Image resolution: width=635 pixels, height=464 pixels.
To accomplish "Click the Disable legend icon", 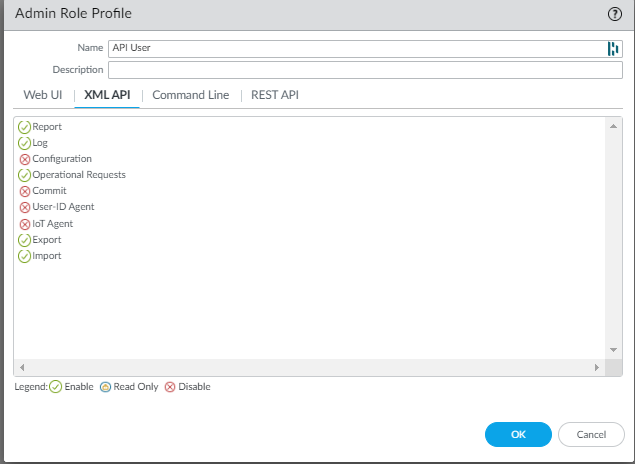I will click(x=170, y=387).
